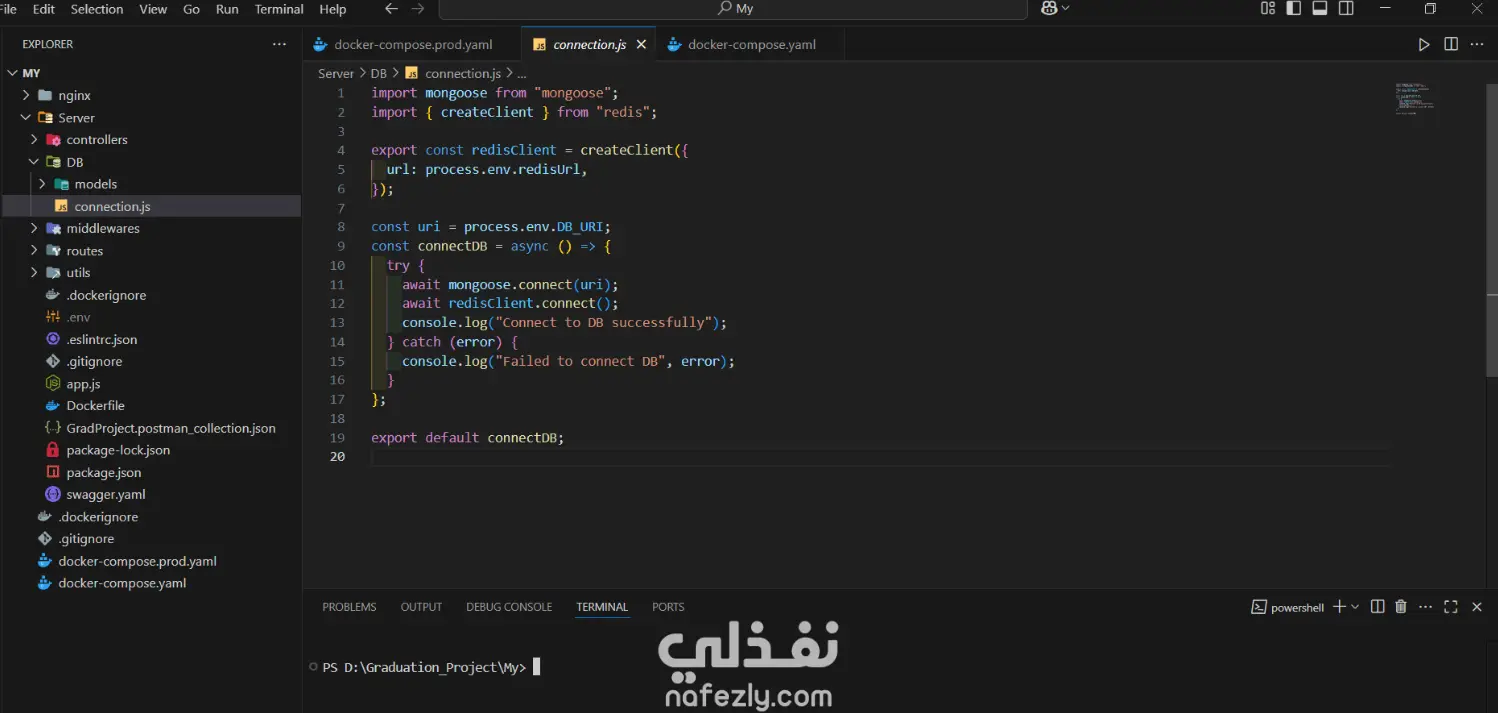Viewport: 1498px width, 713px height.
Task: Maximize the terminal panel size
Action: pos(1451,607)
